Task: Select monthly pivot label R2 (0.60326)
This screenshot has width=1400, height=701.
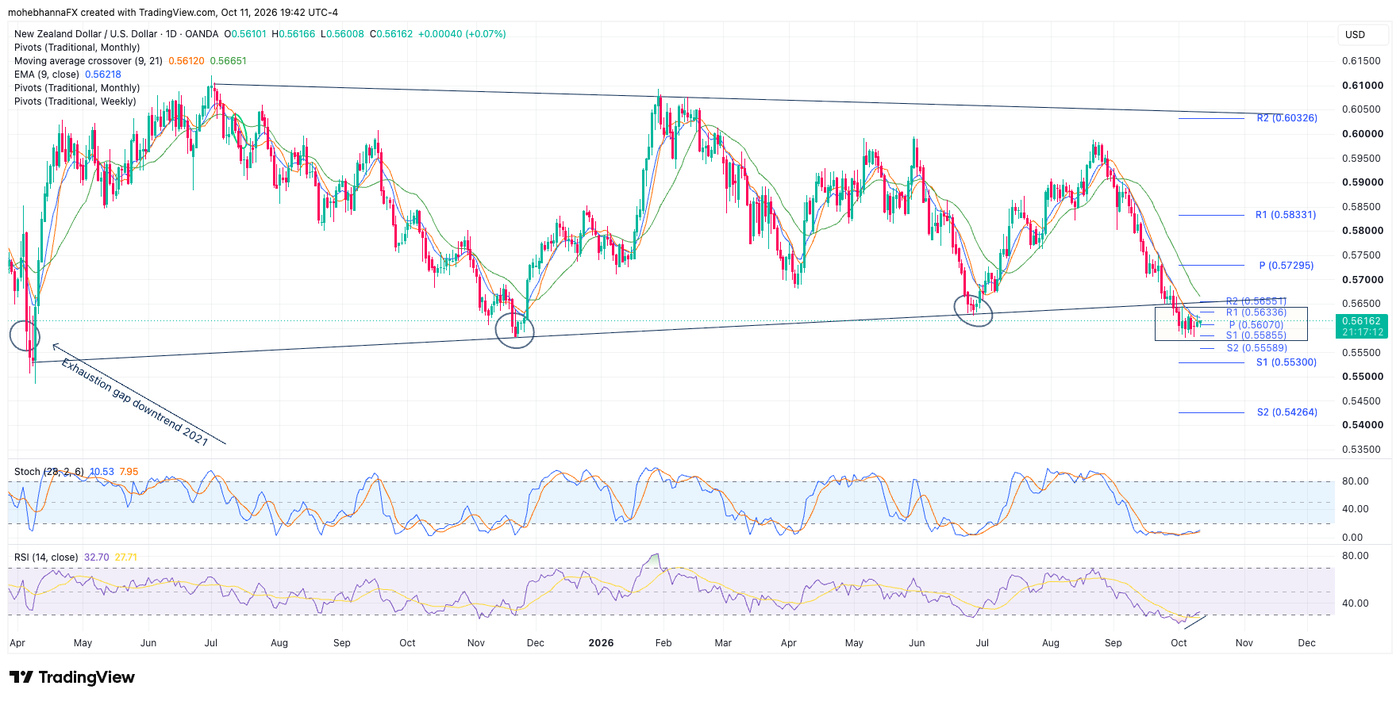Action: [x=1286, y=118]
